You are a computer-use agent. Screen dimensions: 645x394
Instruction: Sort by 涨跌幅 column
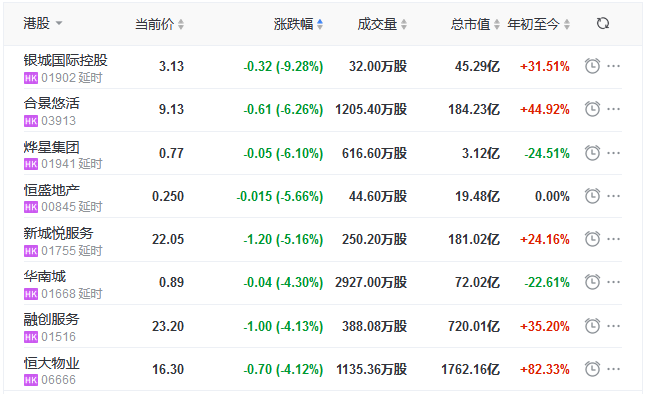(298, 24)
